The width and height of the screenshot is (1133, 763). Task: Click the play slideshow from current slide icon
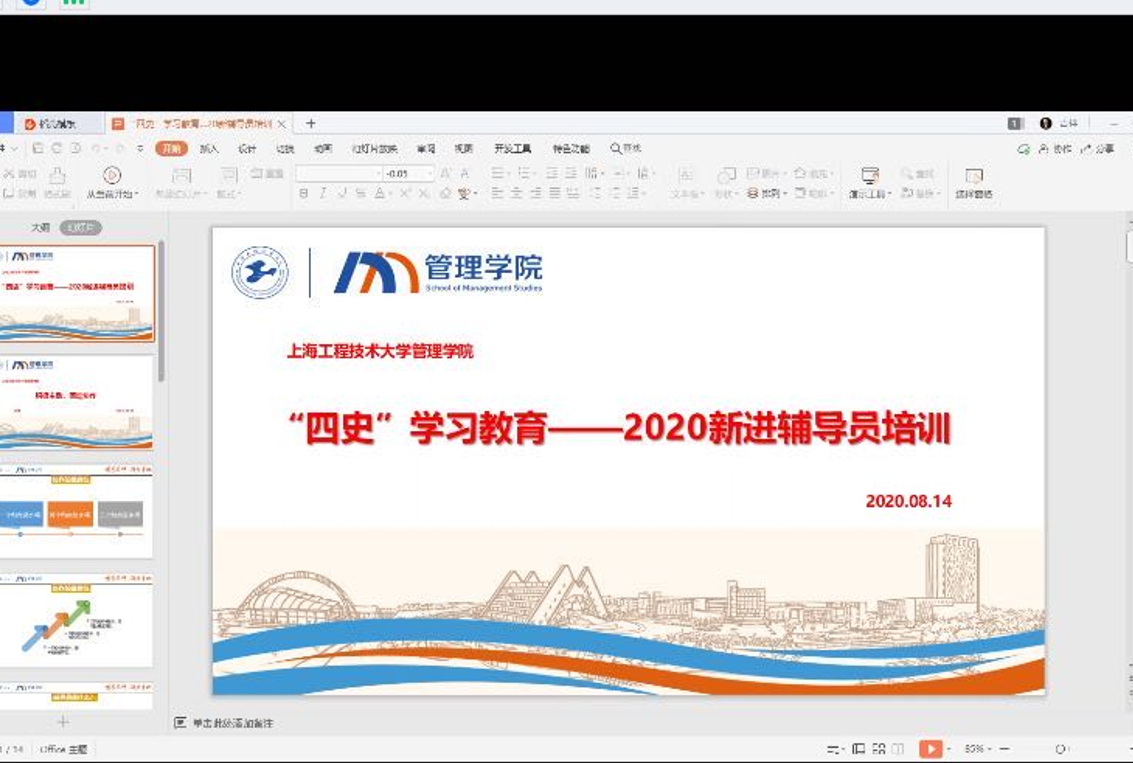[x=931, y=749]
